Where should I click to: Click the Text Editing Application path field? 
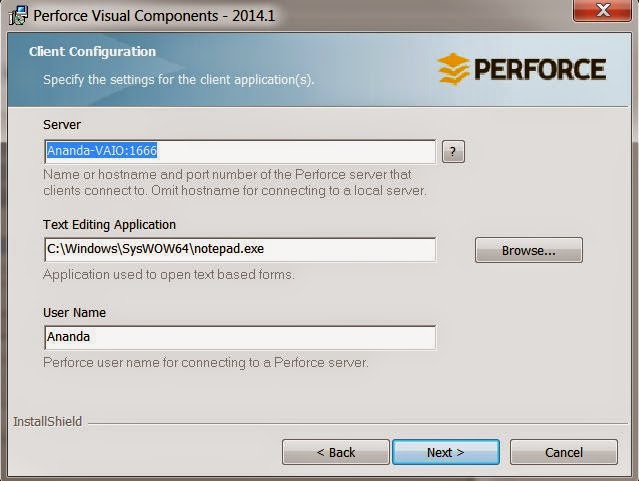tap(240, 249)
